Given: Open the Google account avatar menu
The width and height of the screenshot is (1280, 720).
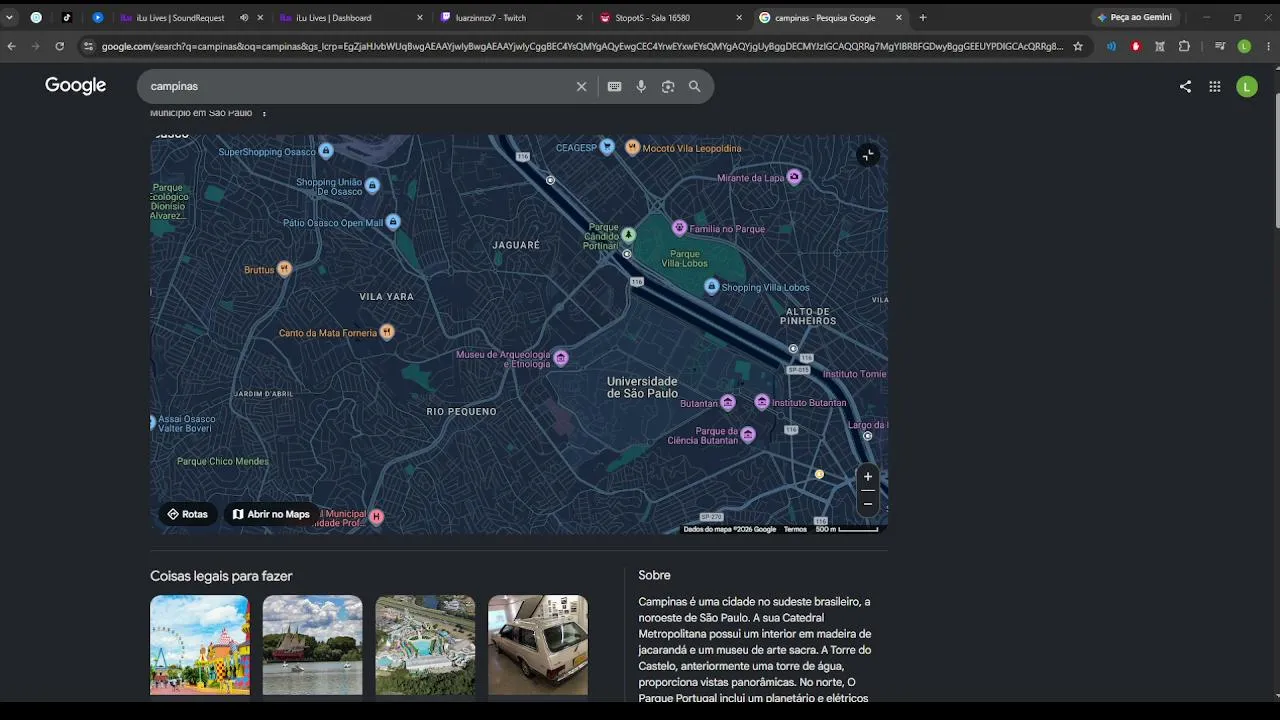Looking at the screenshot, I should [1246, 87].
